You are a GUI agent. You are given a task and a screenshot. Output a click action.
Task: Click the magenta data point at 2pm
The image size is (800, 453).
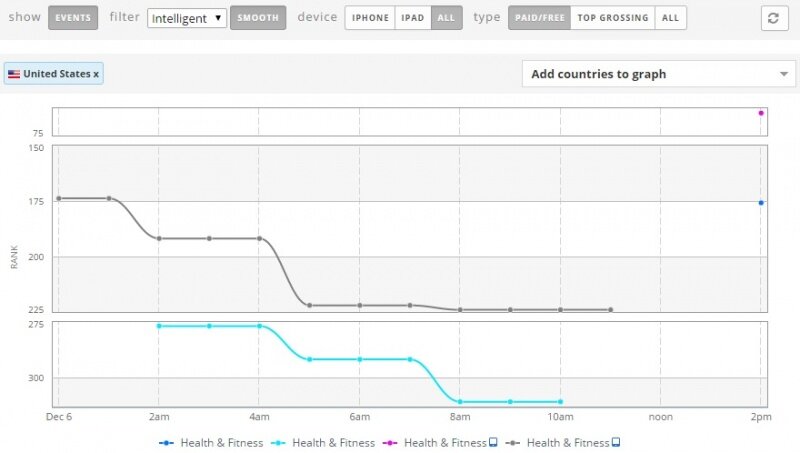761,113
